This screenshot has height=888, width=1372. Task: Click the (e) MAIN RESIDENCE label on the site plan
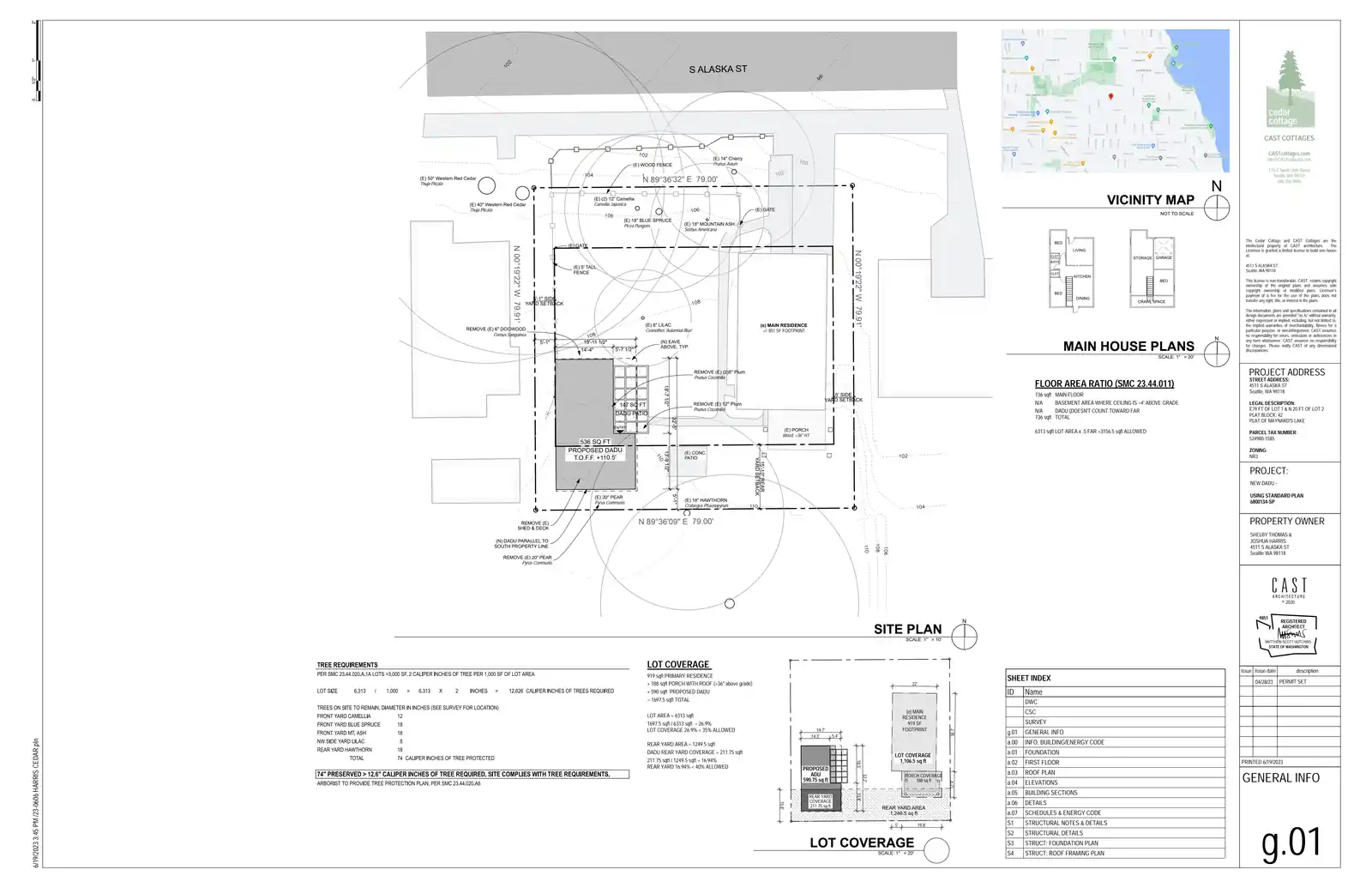pos(784,326)
